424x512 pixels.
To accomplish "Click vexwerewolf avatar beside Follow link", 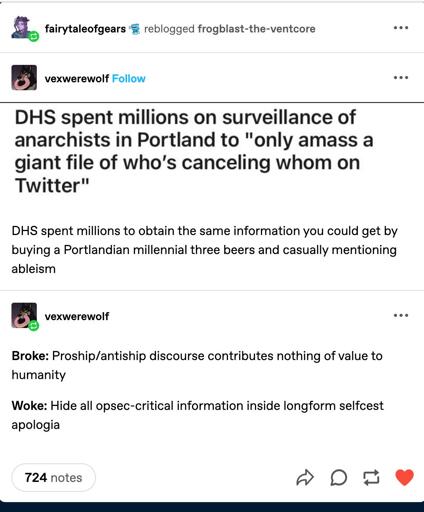I will (24, 77).
